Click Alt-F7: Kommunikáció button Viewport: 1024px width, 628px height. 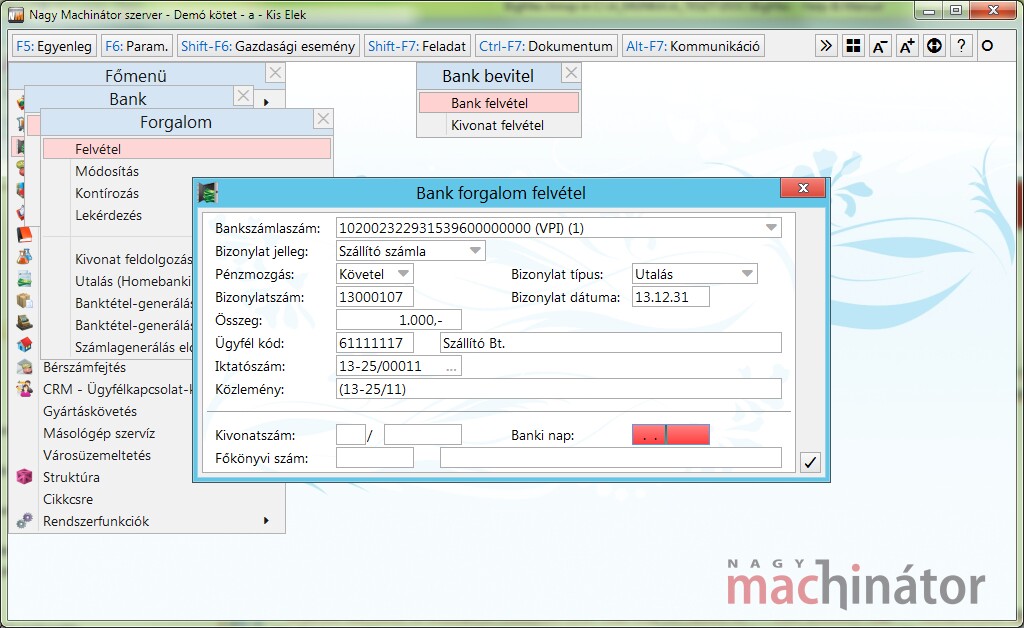click(x=693, y=46)
